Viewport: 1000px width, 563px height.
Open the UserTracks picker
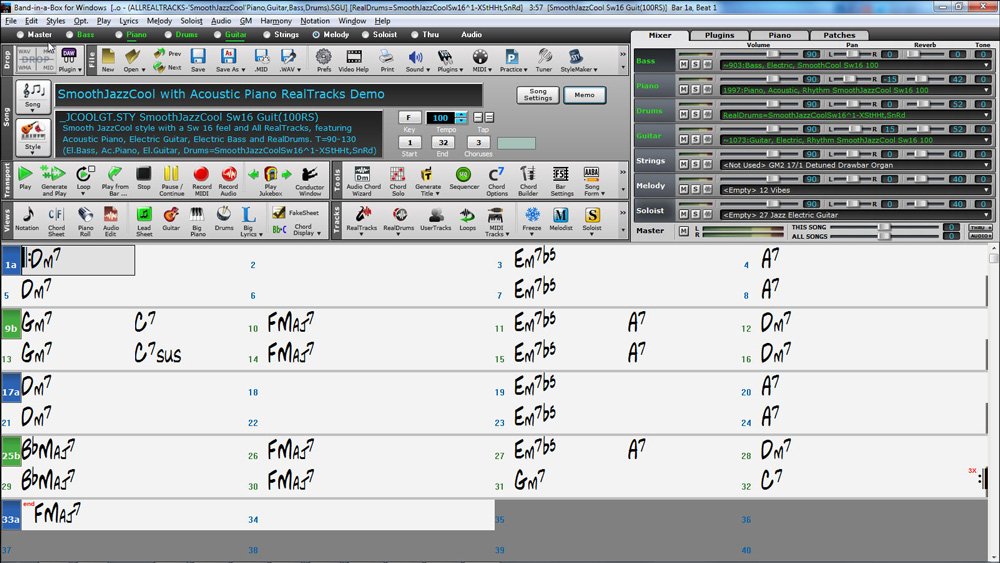tap(436, 219)
